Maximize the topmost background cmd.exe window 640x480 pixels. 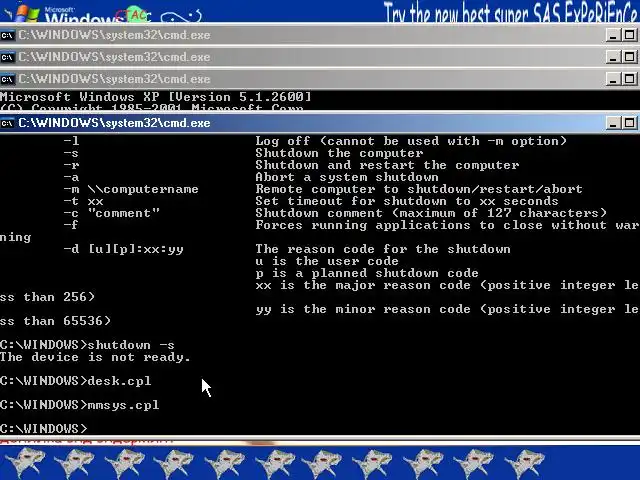click(x=629, y=35)
